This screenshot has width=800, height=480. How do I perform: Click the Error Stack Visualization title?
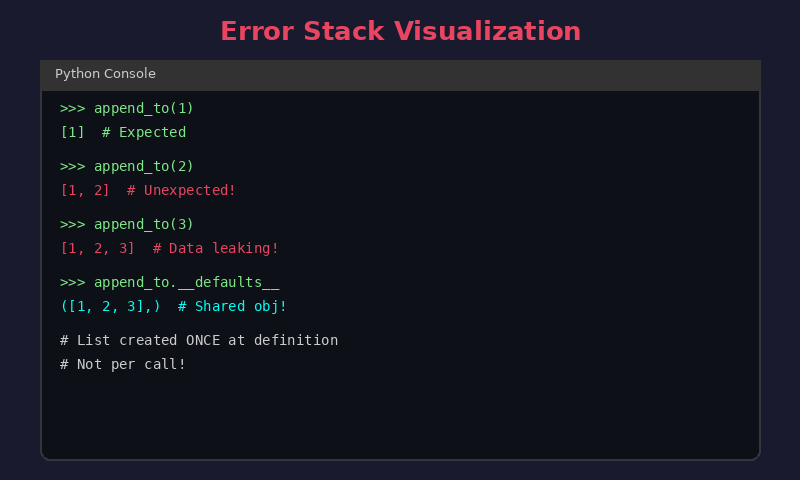[401, 31]
